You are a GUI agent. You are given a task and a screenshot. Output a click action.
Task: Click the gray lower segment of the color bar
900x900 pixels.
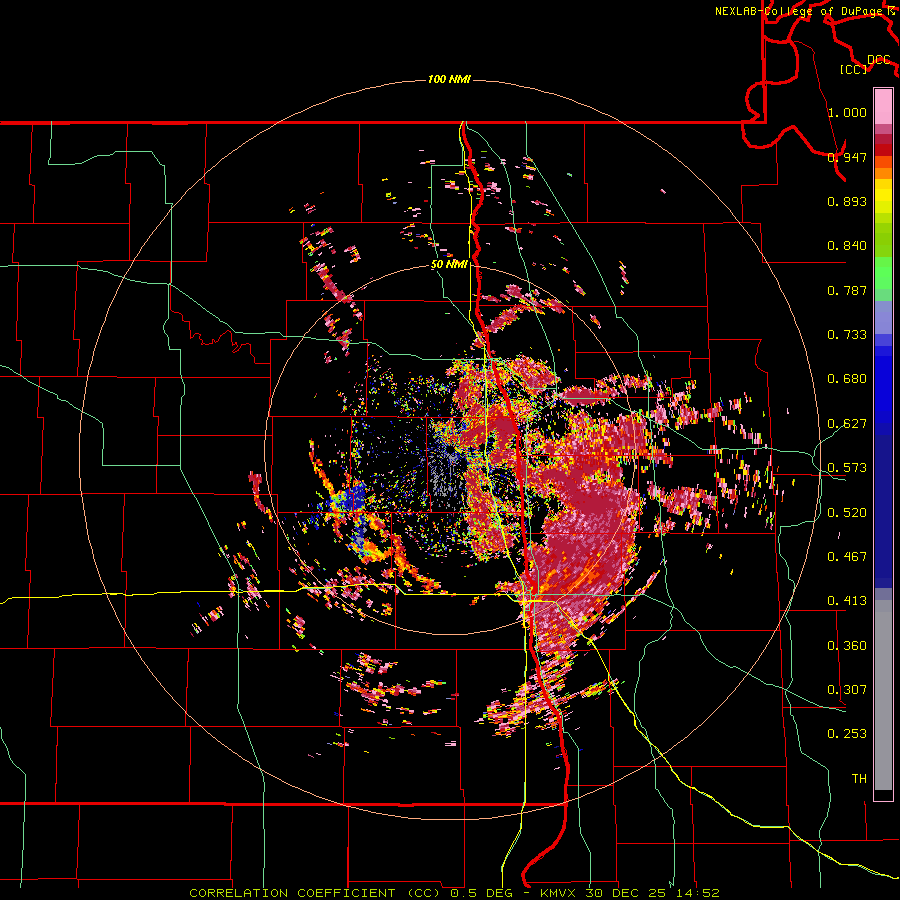click(883, 695)
